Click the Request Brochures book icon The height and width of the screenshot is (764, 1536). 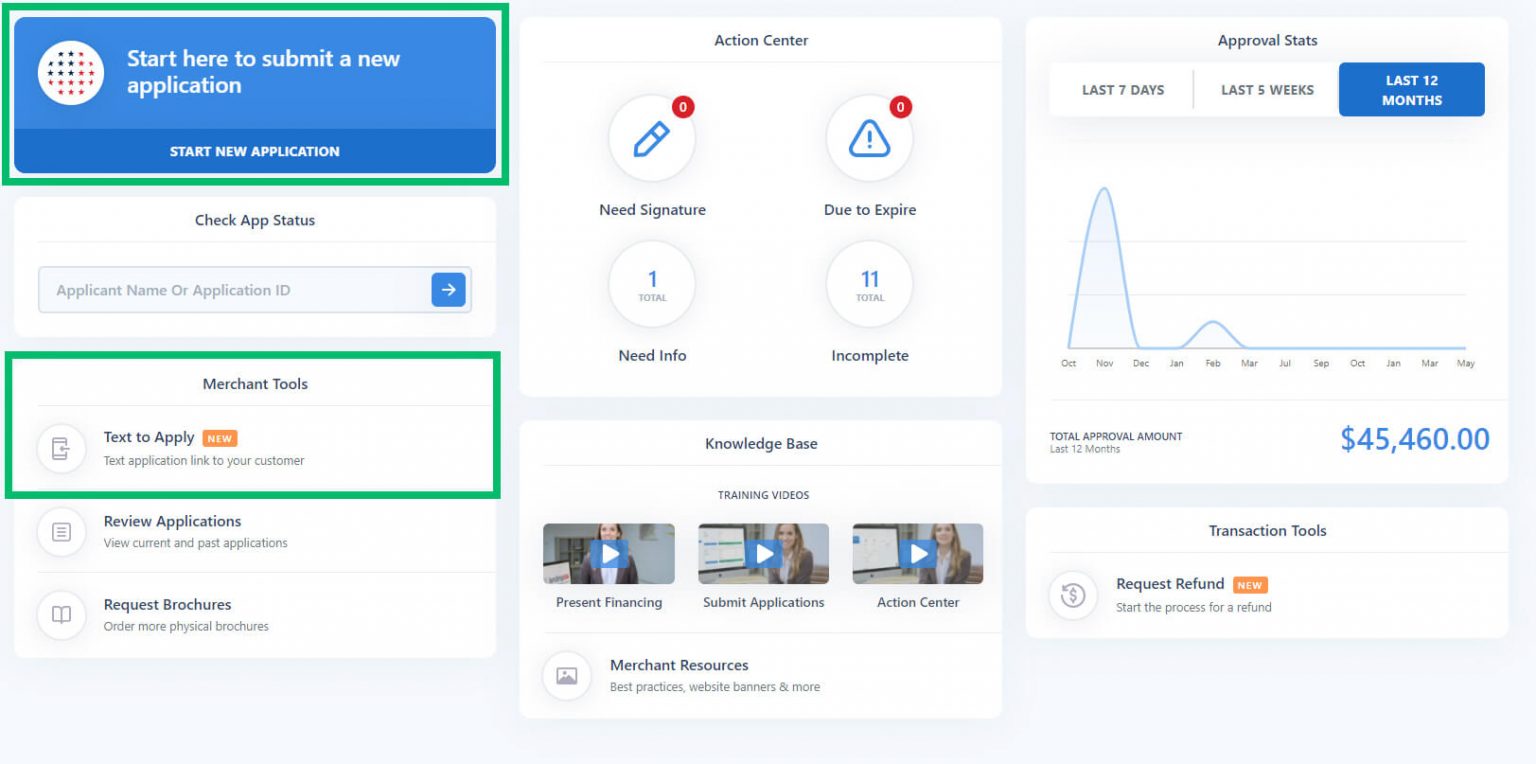[x=61, y=615]
